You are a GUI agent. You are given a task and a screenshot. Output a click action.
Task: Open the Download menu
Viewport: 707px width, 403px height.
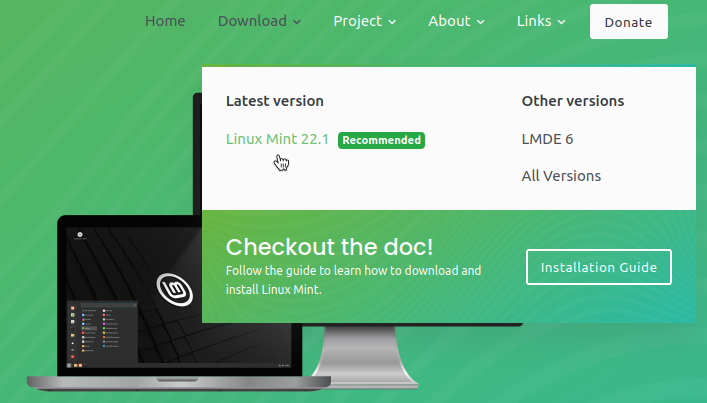tap(259, 21)
